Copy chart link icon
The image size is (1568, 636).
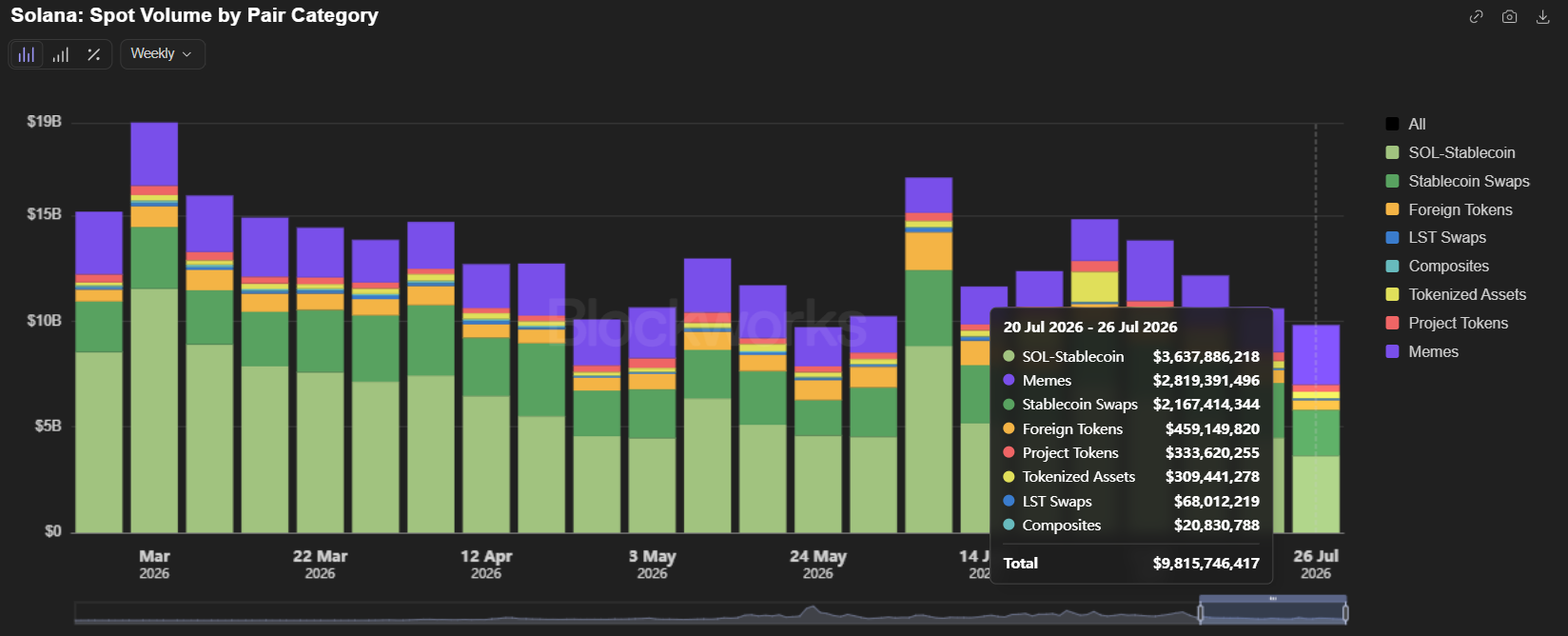click(1476, 16)
